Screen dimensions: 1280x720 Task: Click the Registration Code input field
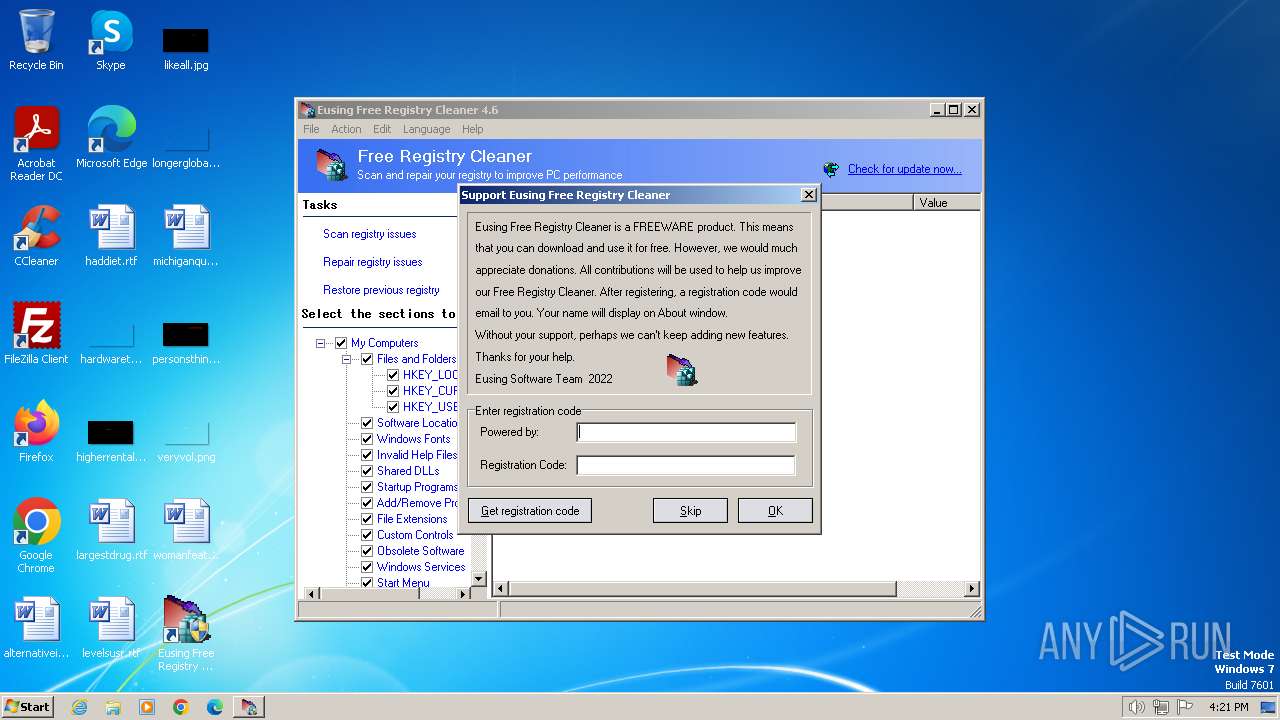click(x=686, y=465)
